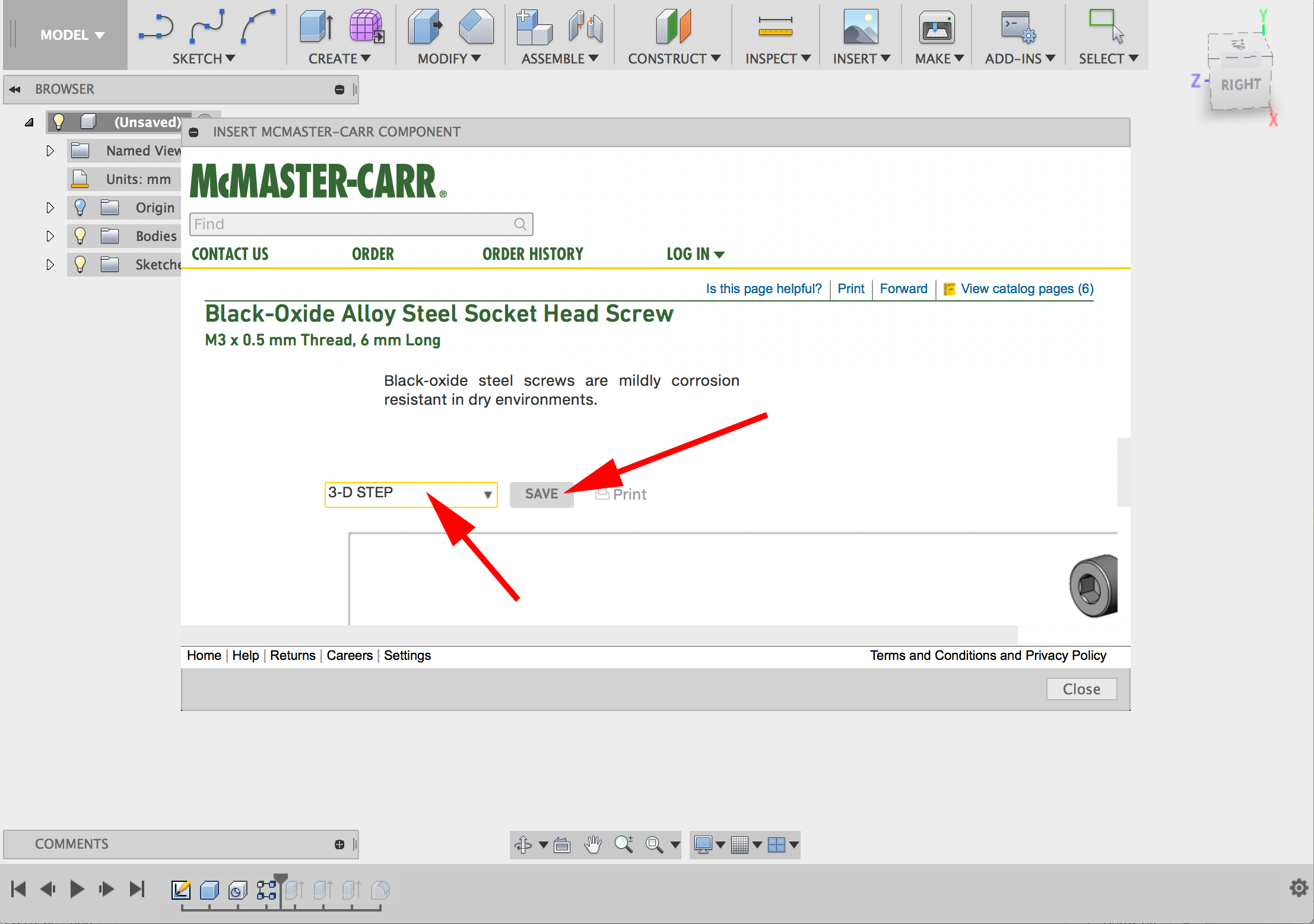Viewport: 1314px width, 924px height.
Task: Toggle visibility bulb of Unsaved document
Action: point(58,122)
